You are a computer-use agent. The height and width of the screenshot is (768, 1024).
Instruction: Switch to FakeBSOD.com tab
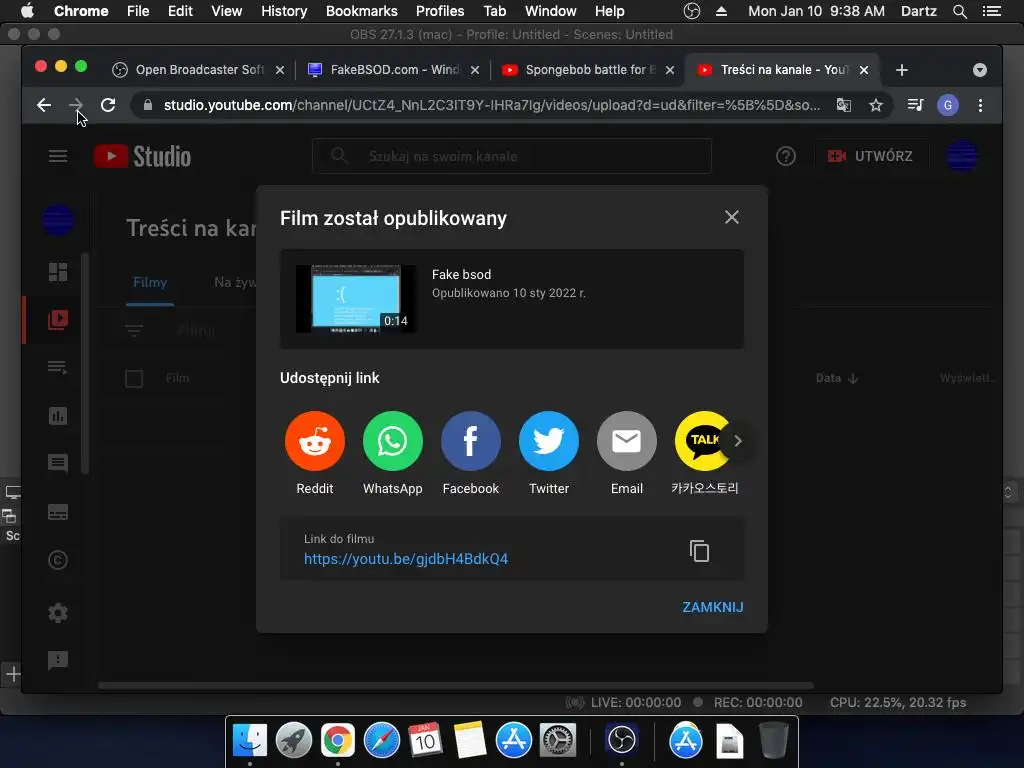[394, 70]
